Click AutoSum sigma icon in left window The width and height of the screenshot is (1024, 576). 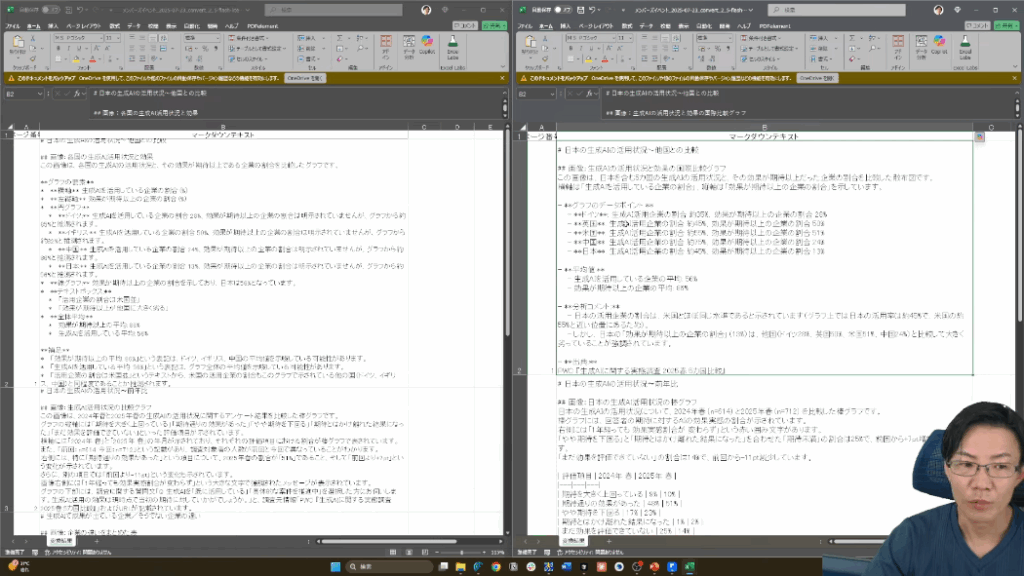(x=340, y=39)
